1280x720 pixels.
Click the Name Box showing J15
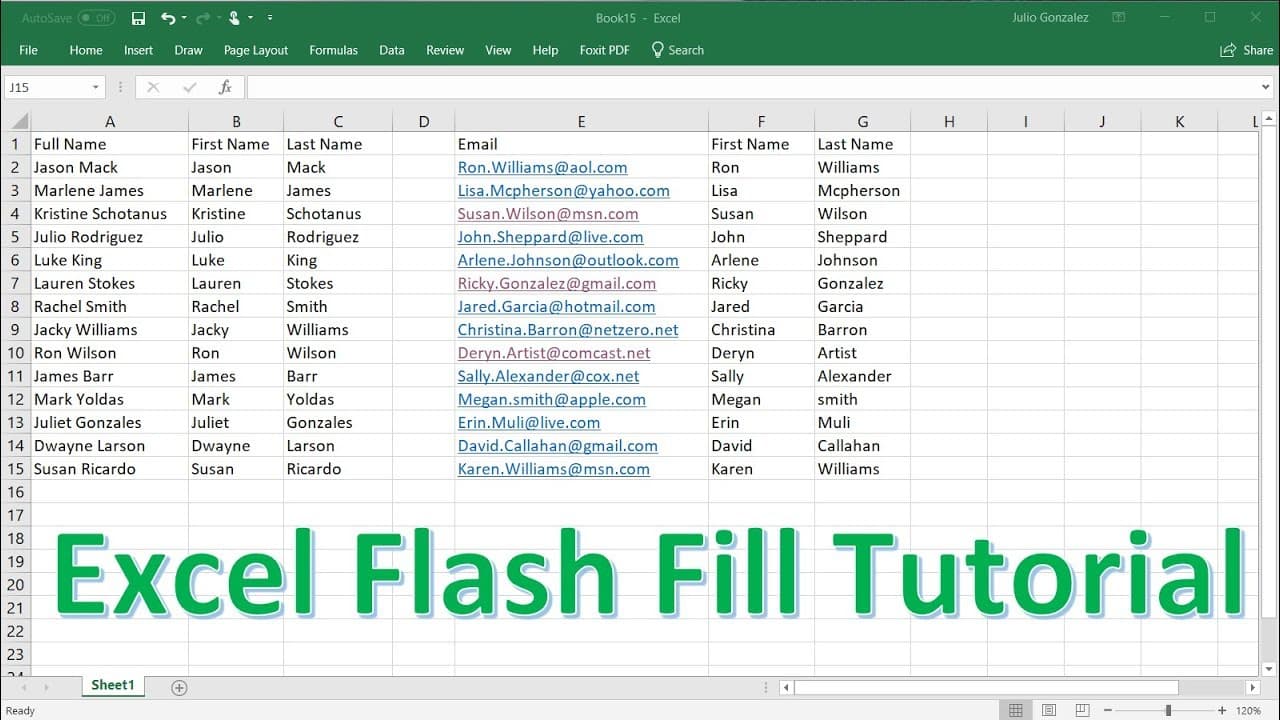coord(46,87)
